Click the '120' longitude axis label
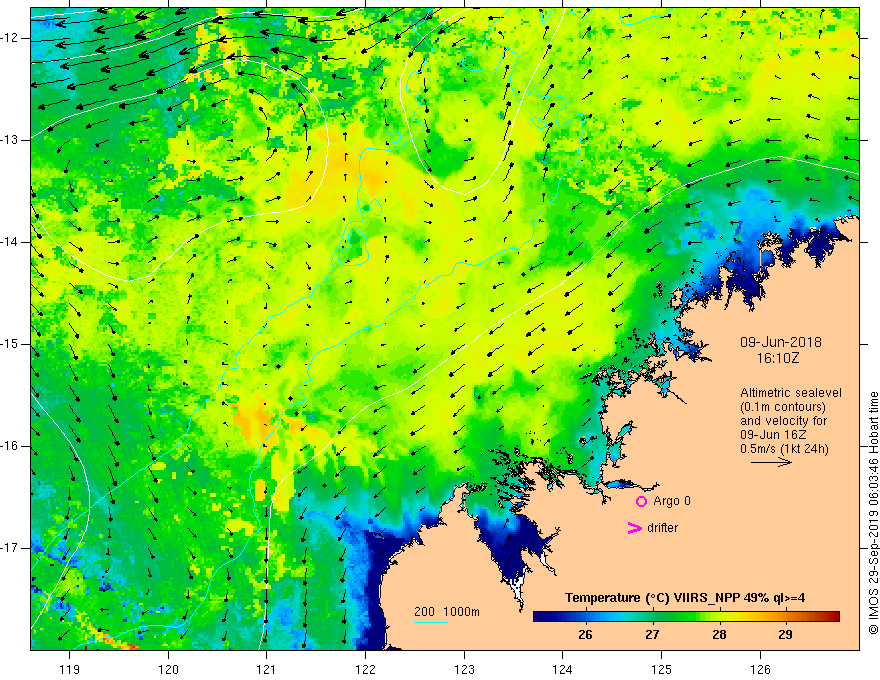Image resolution: width=880 pixels, height=680 pixels. (168, 670)
